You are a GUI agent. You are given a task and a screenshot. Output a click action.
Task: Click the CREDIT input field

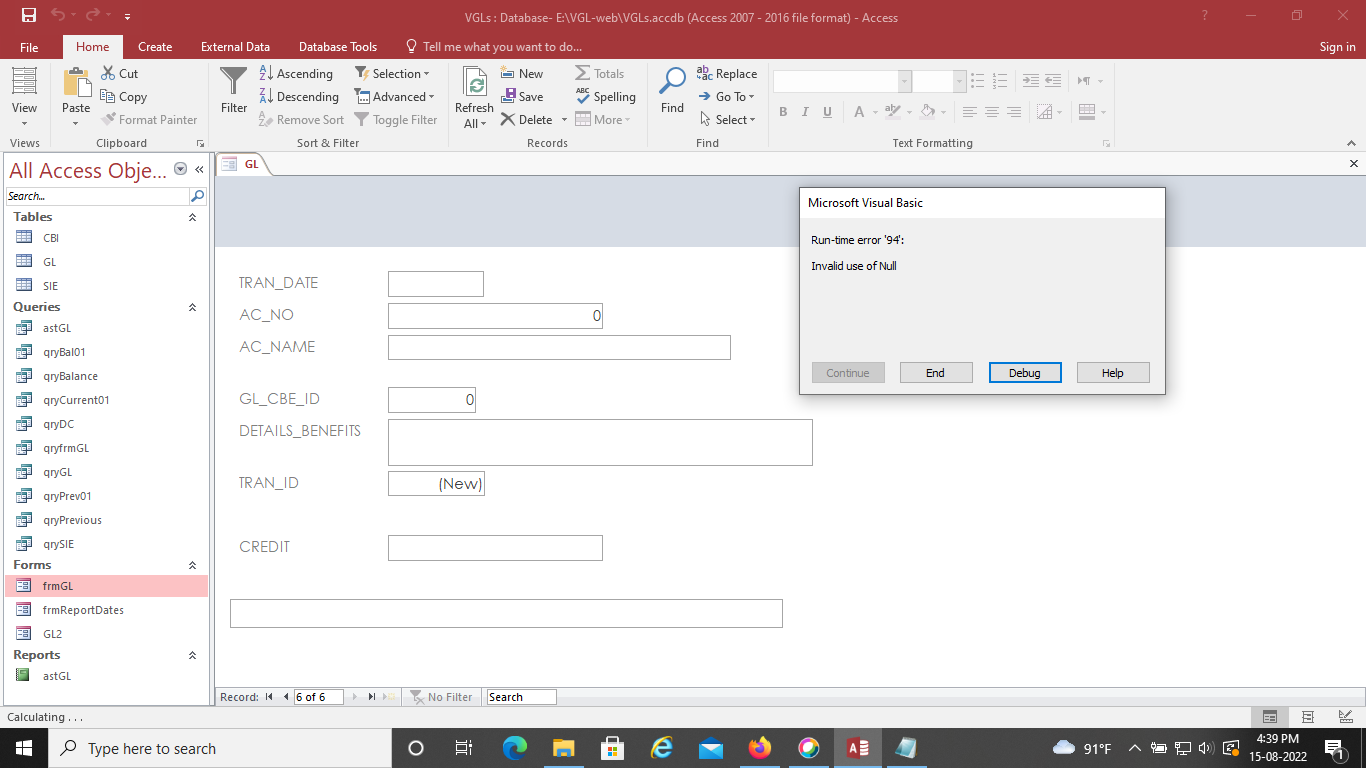point(495,548)
